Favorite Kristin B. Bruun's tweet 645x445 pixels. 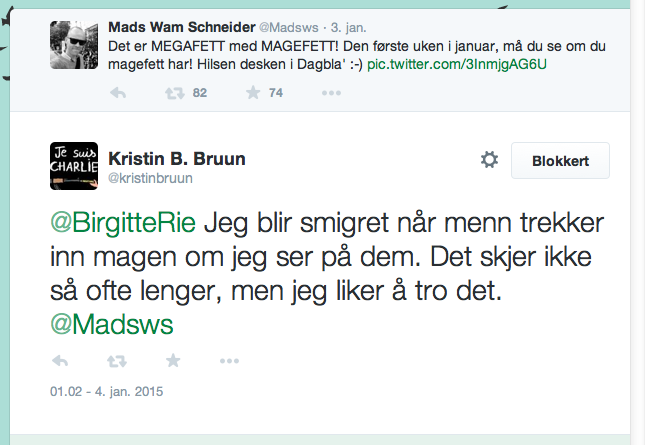(x=173, y=361)
